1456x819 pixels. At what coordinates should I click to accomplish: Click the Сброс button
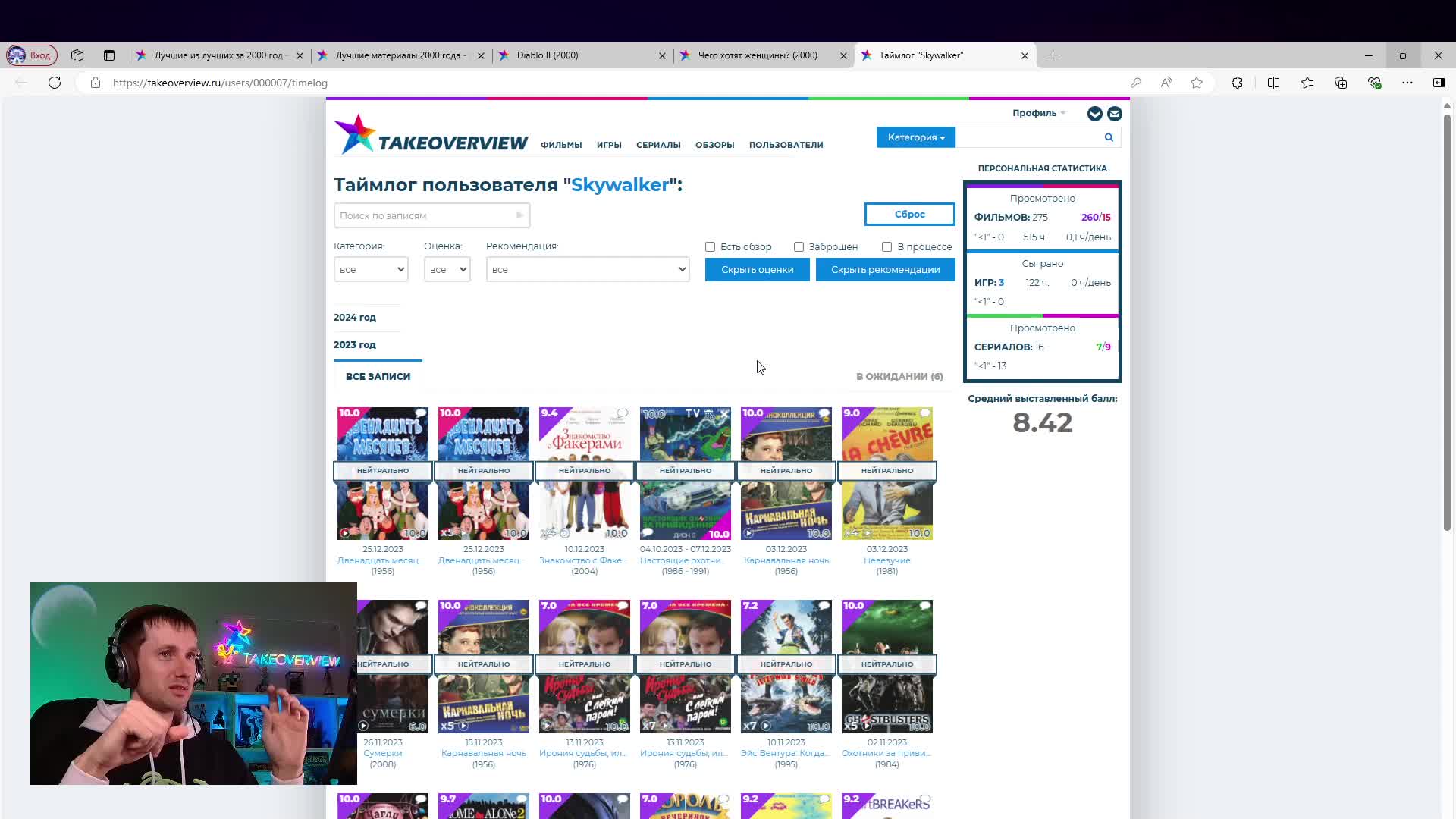(910, 215)
